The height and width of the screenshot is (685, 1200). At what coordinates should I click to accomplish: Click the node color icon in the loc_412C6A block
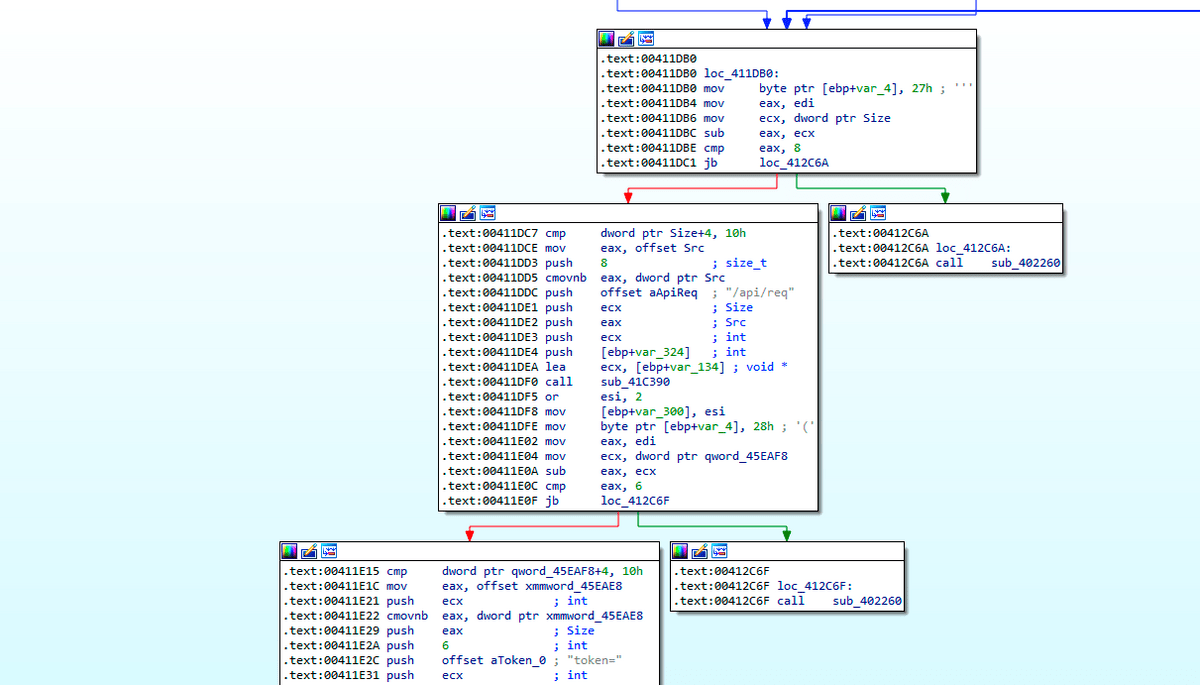point(838,213)
